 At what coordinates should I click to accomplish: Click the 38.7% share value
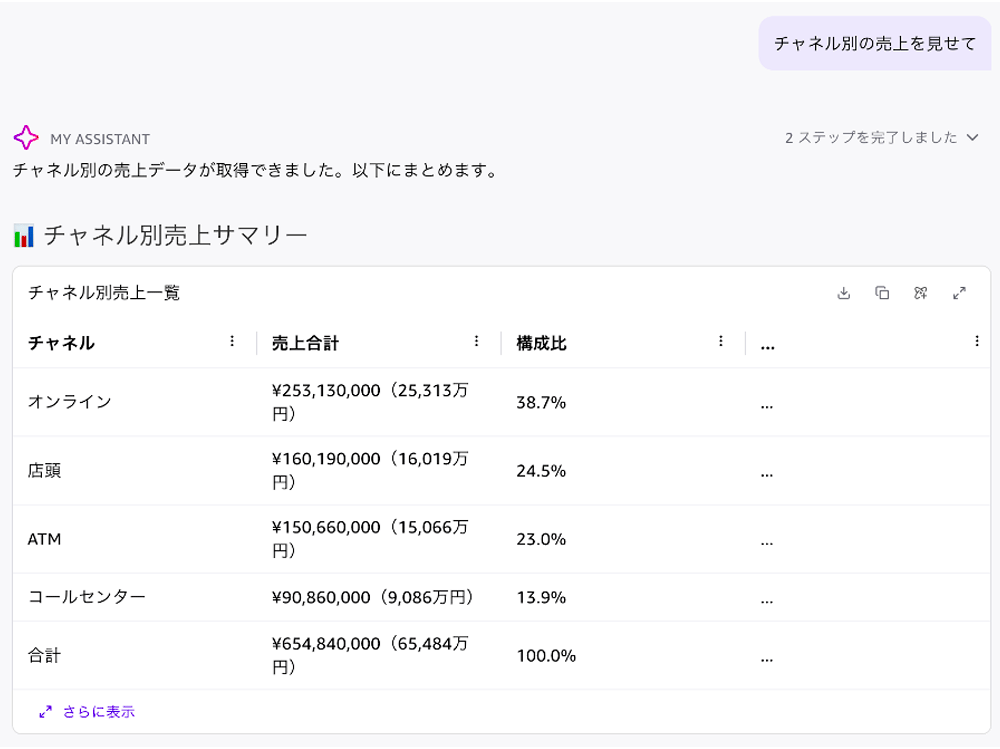point(541,403)
